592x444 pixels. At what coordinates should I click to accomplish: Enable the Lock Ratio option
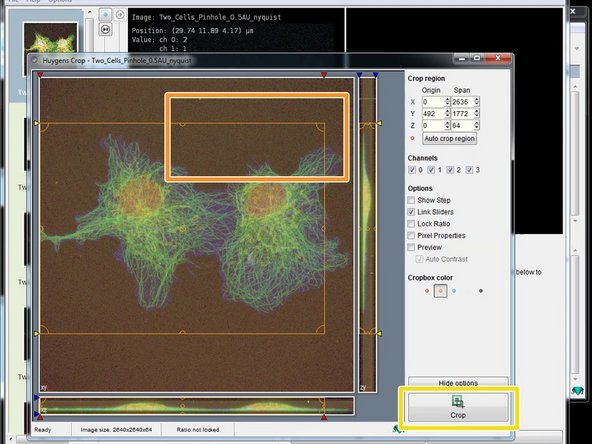point(411,224)
